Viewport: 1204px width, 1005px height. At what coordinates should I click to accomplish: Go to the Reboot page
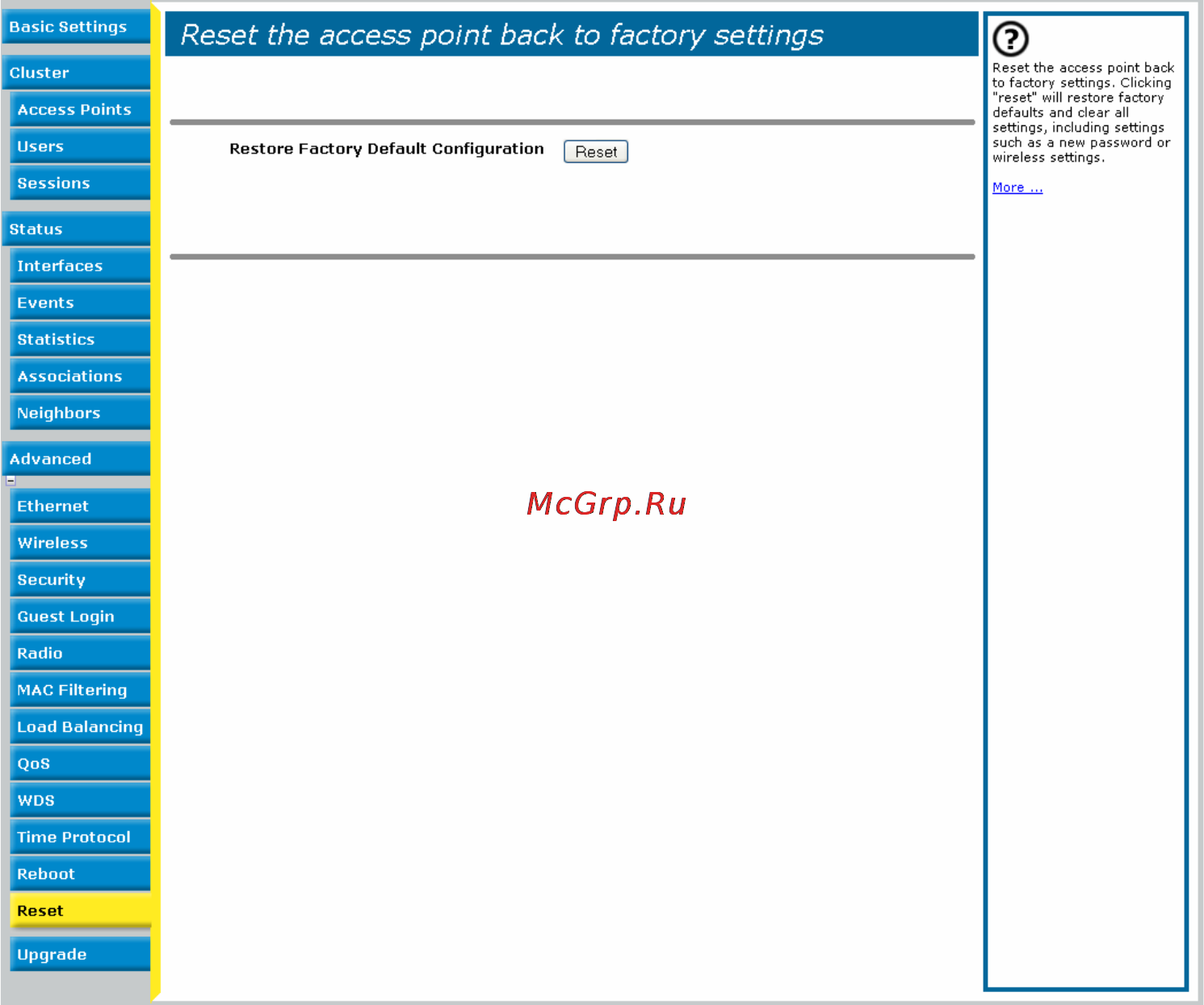80,874
